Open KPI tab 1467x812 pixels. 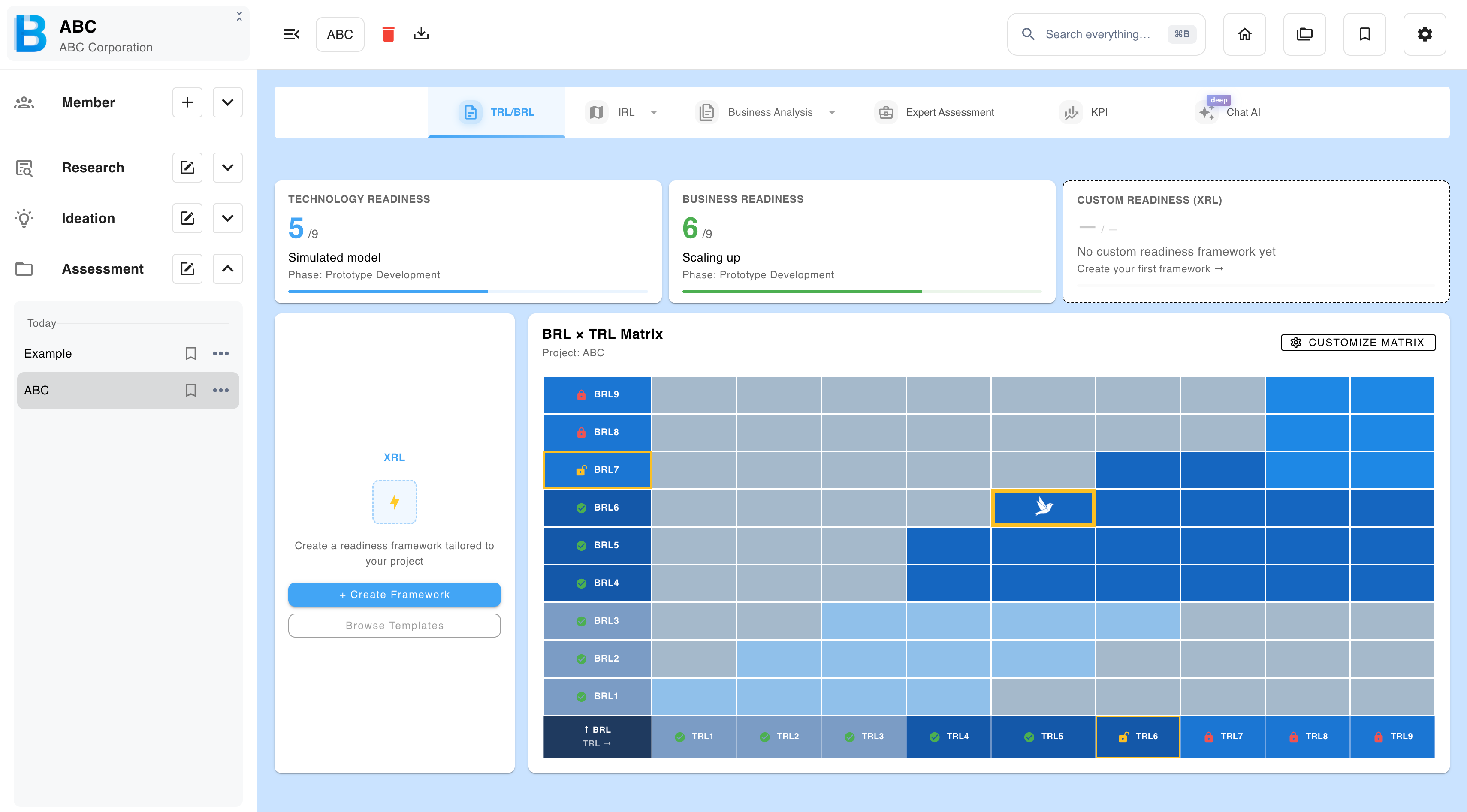click(x=1084, y=112)
